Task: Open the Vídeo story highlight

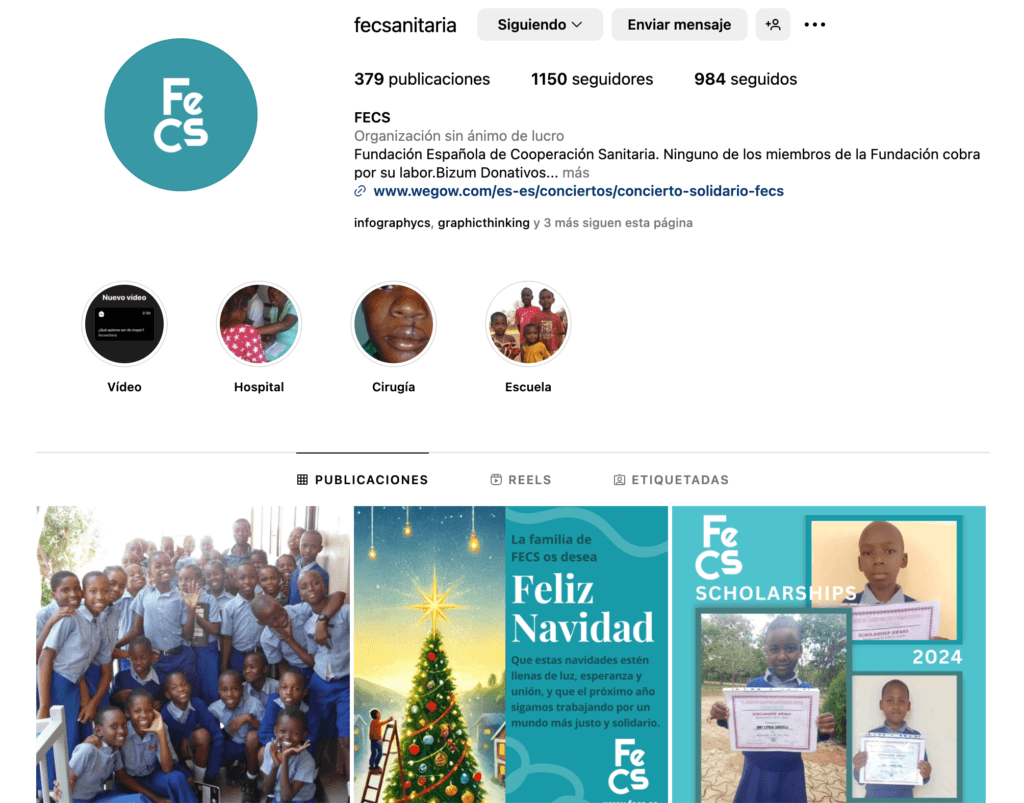Action: click(124, 324)
